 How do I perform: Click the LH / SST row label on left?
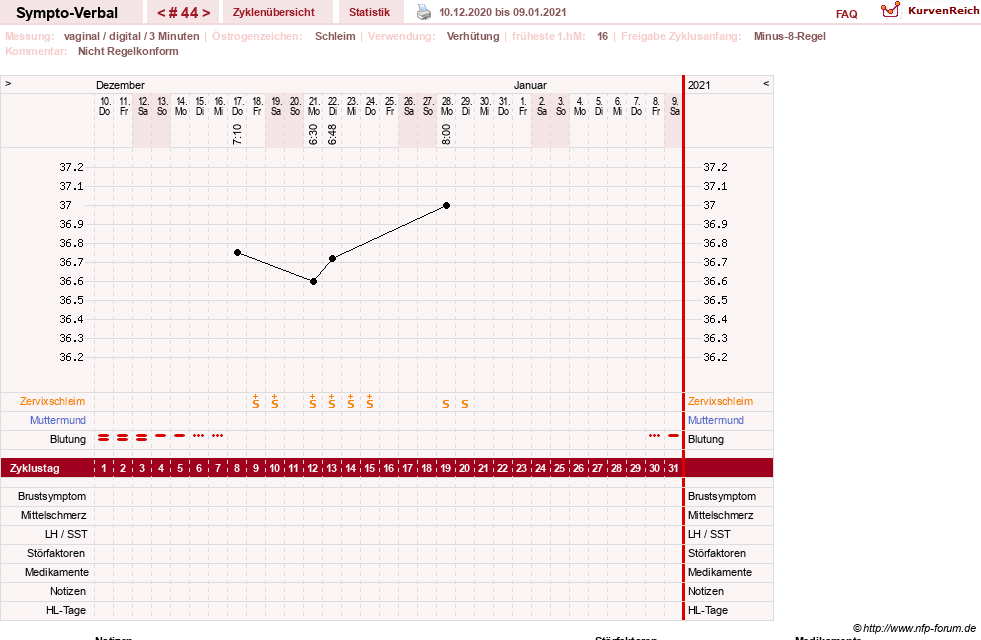(66, 534)
